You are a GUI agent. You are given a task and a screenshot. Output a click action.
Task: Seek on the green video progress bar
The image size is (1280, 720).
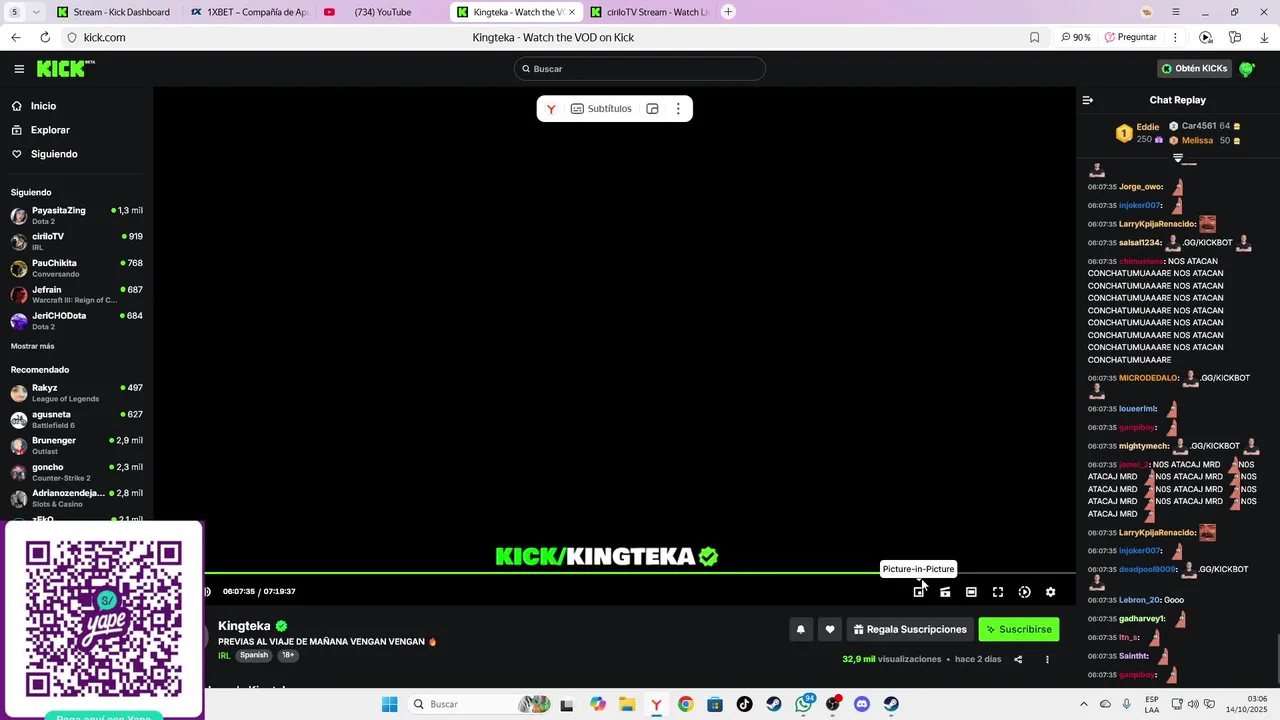pyautogui.click(x=640, y=573)
